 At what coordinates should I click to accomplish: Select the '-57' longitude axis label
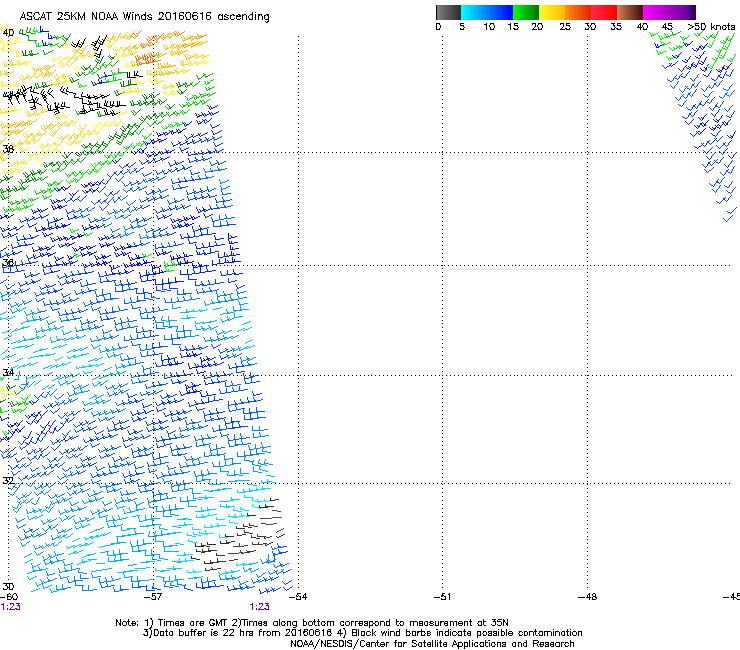click(153, 597)
